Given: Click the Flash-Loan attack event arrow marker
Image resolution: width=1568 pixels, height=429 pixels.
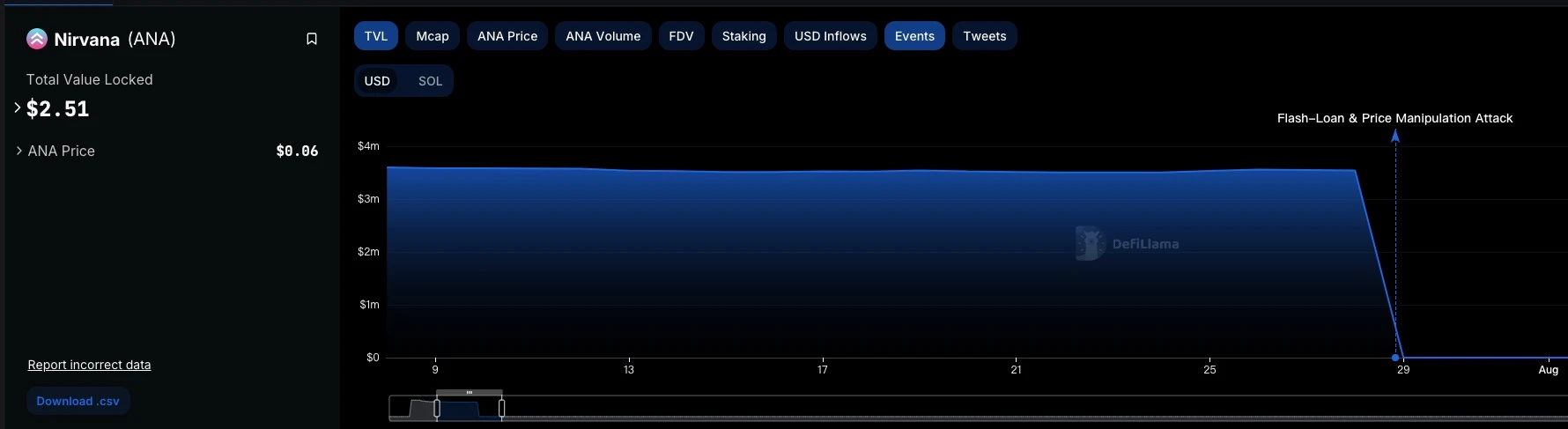Looking at the screenshot, I should click(1394, 136).
